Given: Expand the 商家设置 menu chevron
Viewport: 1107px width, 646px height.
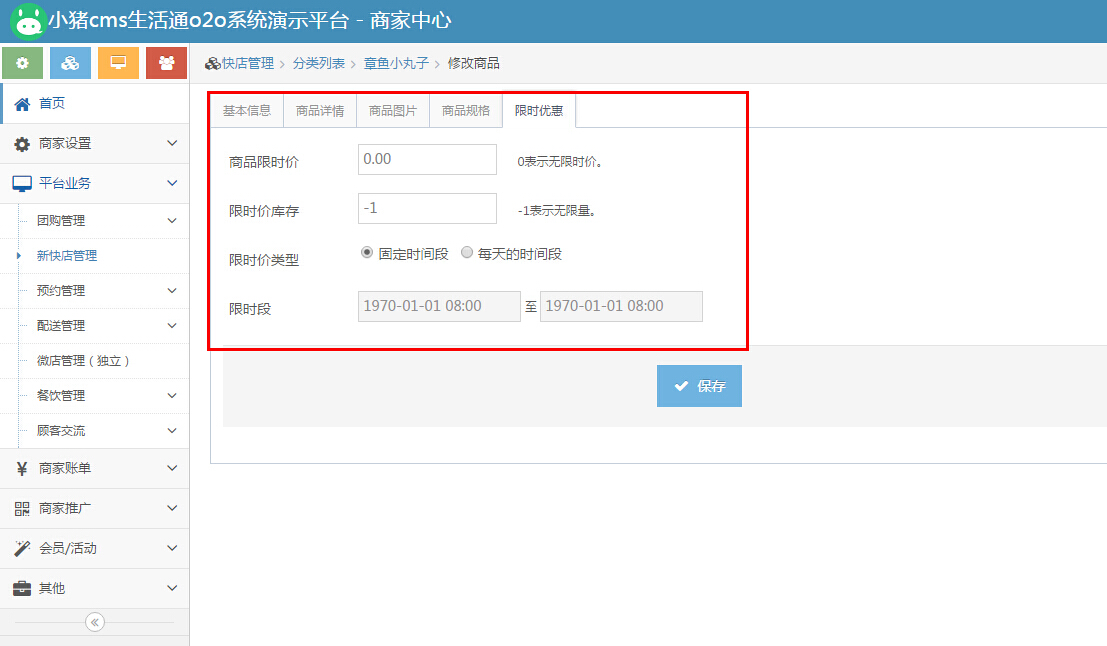Looking at the screenshot, I should [x=172, y=143].
